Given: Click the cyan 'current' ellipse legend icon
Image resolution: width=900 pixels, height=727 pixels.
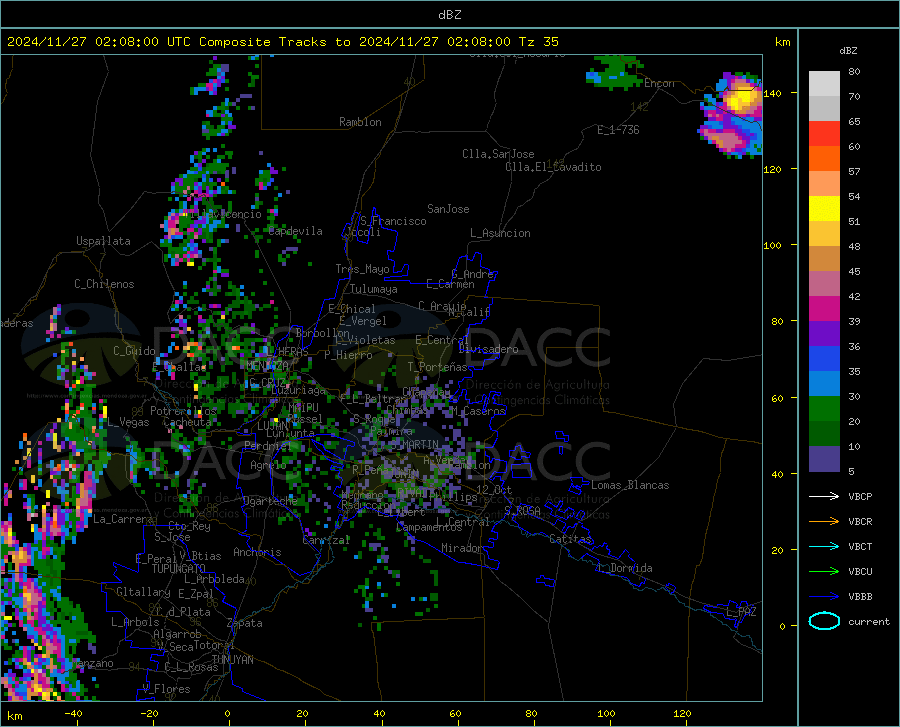Looking at the screenshot, I should 824,621.
